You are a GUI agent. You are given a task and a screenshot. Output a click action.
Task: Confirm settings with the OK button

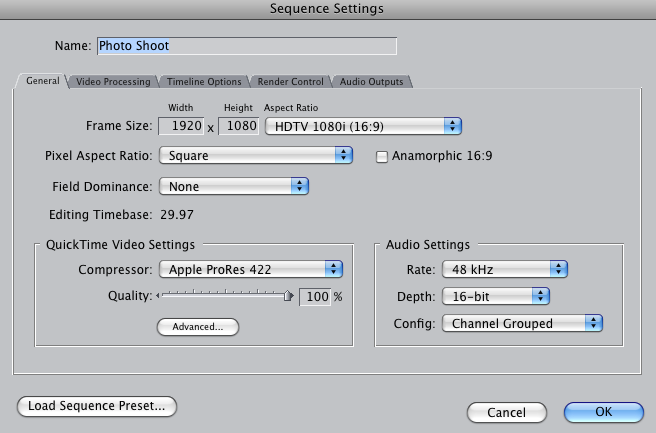click(x=604, y=412)
